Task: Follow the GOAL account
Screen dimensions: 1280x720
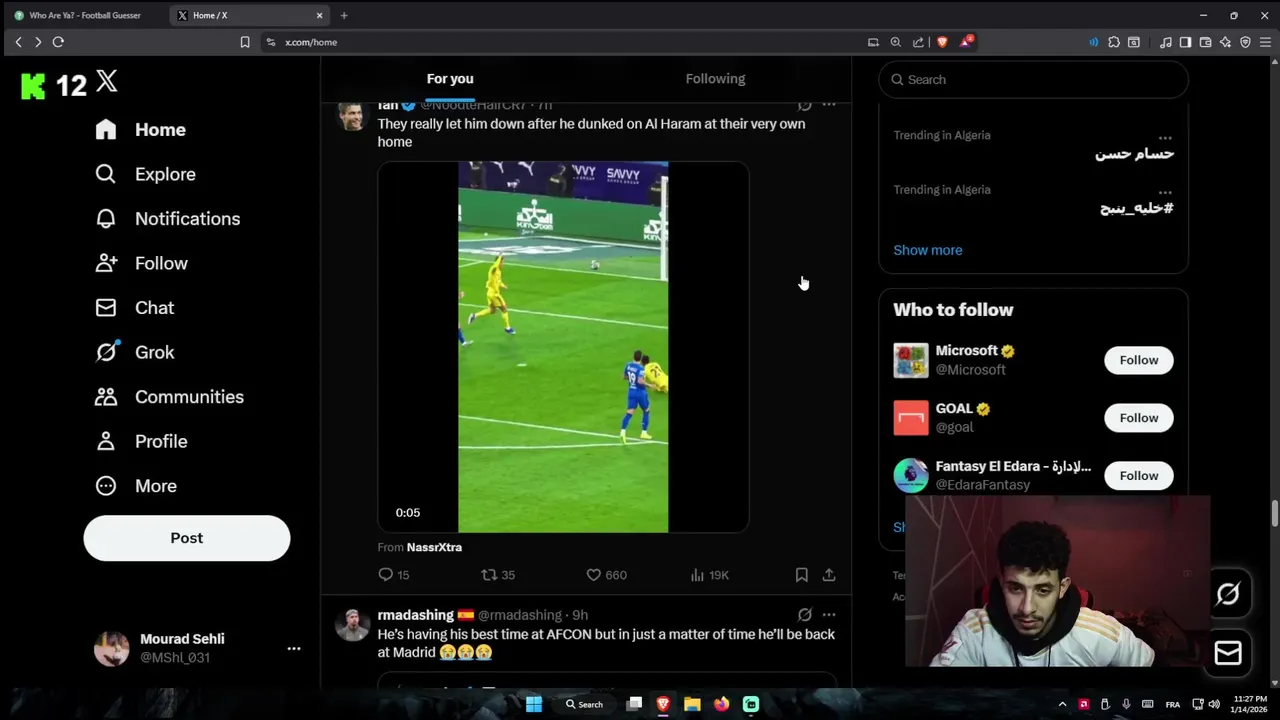Action: pos(1139,418)
